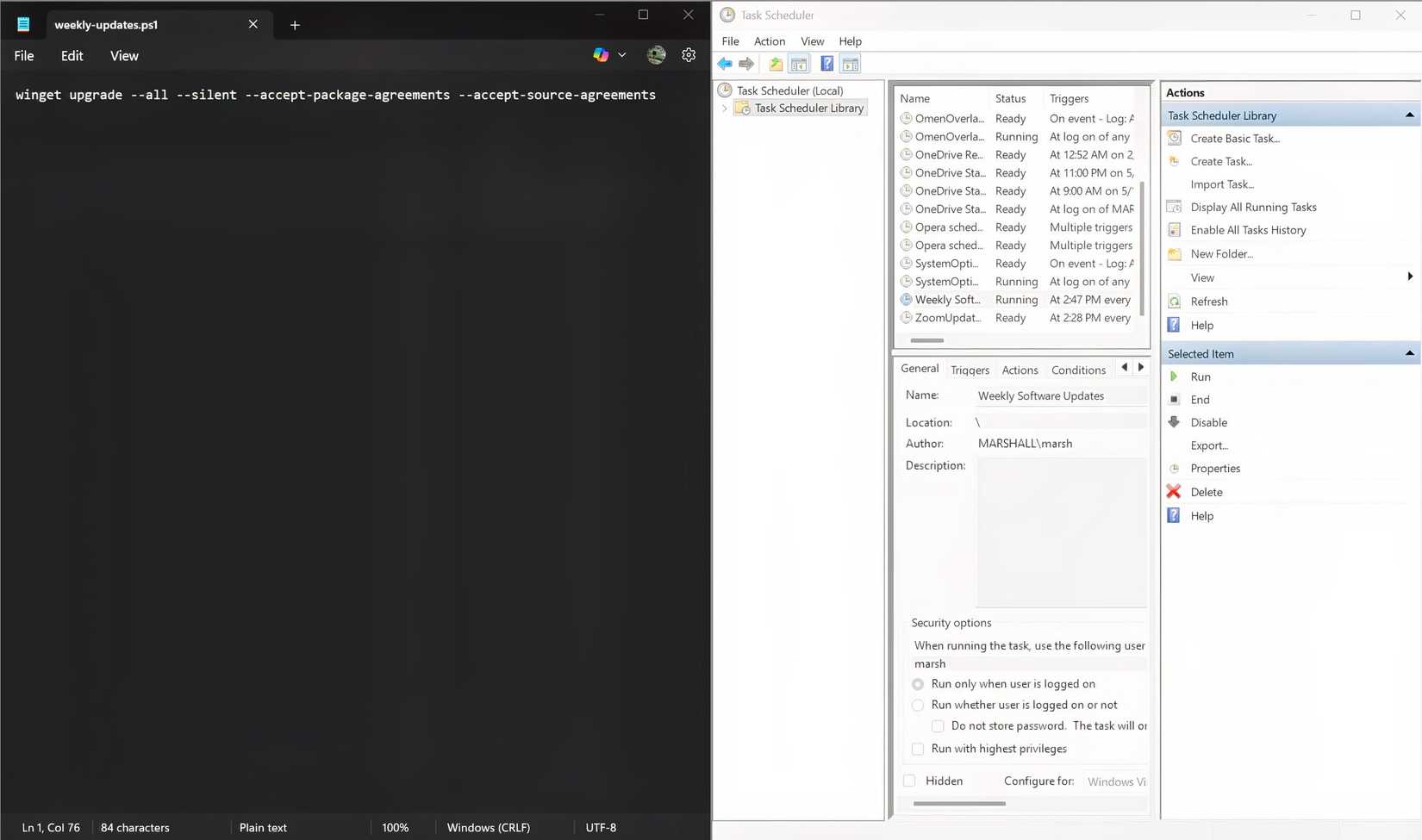Open Notepad File menu
This screenshot has height=840, width=1422.
24,56
